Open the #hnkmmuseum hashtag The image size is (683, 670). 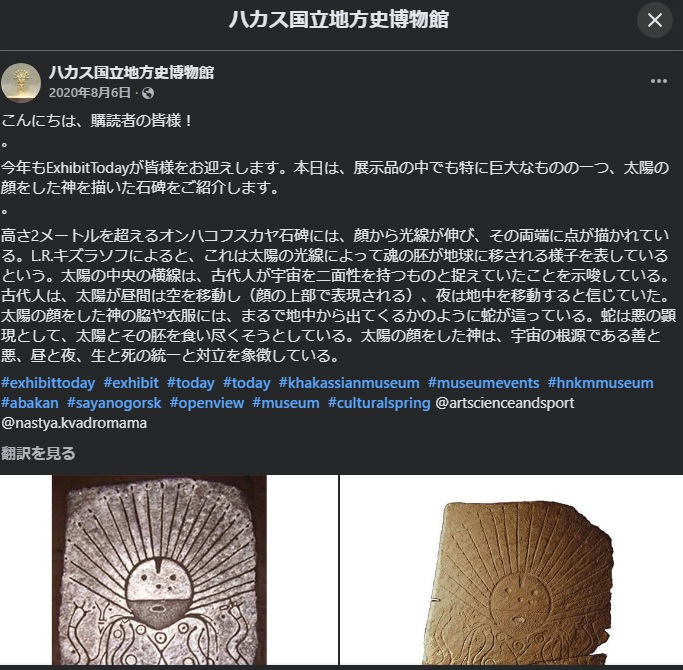coord(601,383)
